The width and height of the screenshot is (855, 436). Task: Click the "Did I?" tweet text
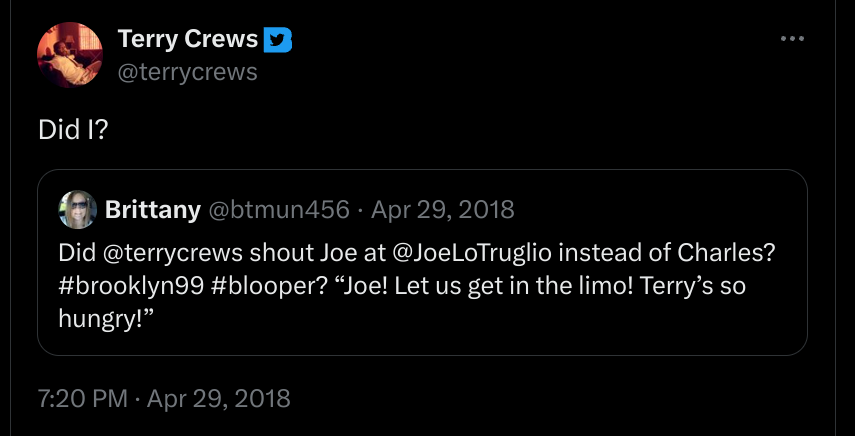tap(73, 129)
